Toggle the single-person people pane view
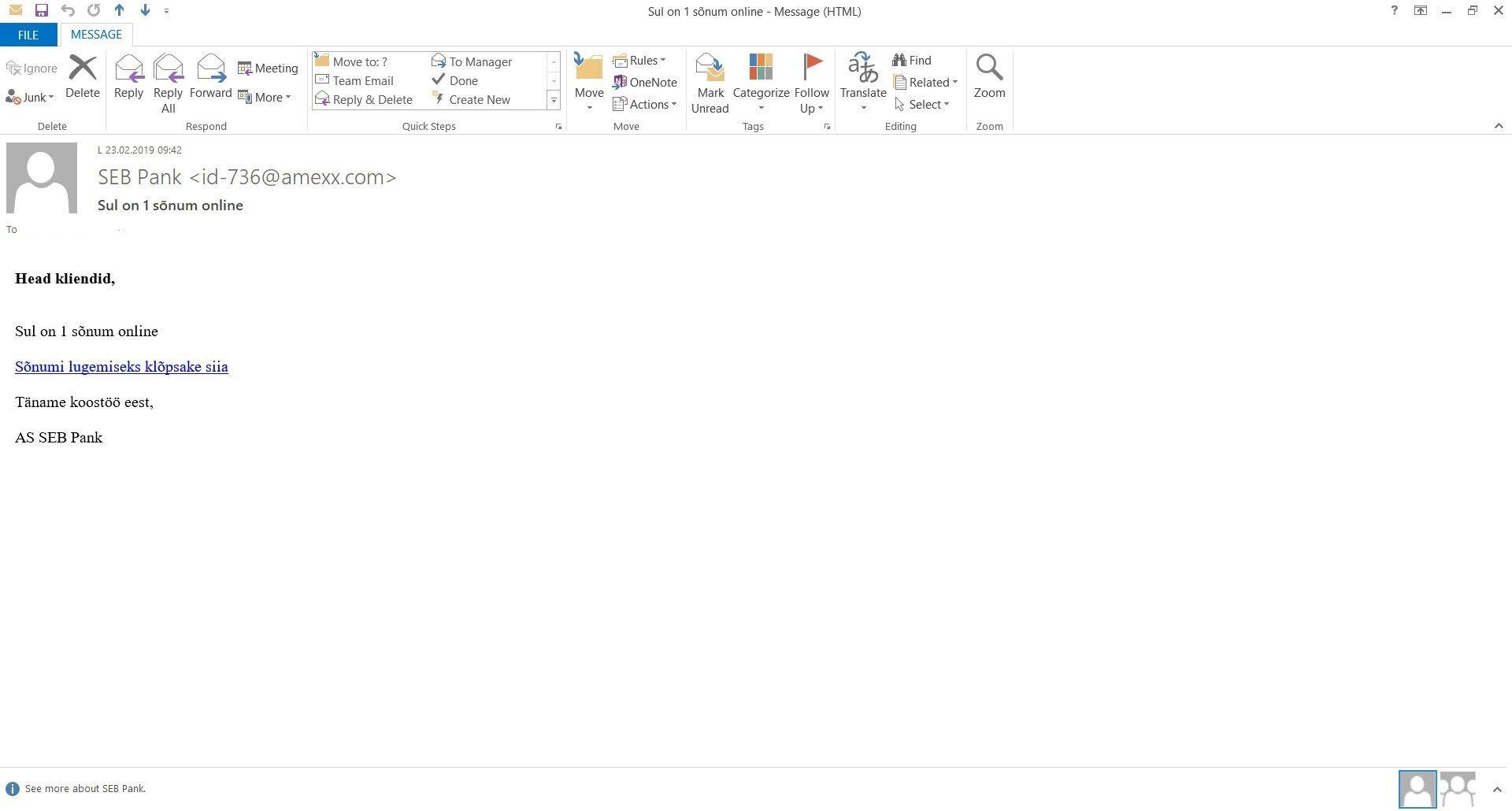The width and height of the screenshot is (1512, 811). coord(1417,789)
